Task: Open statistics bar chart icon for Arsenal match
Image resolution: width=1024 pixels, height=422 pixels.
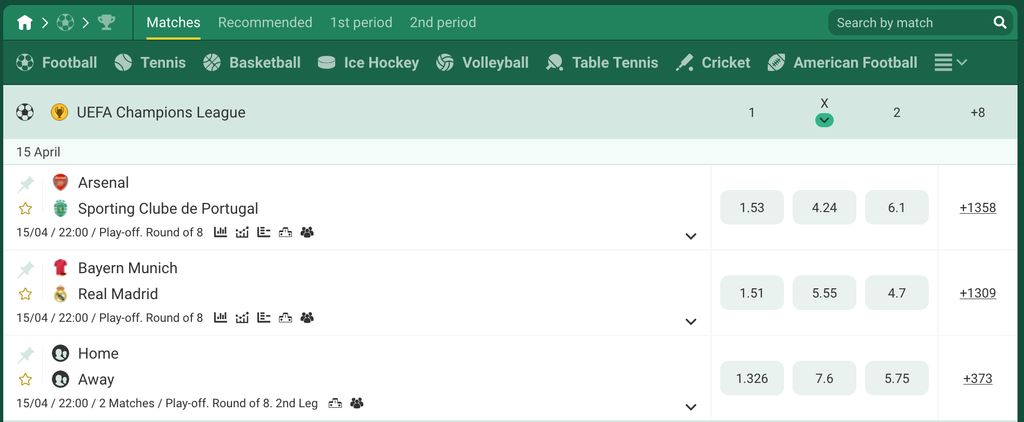Action: (221, 232)
